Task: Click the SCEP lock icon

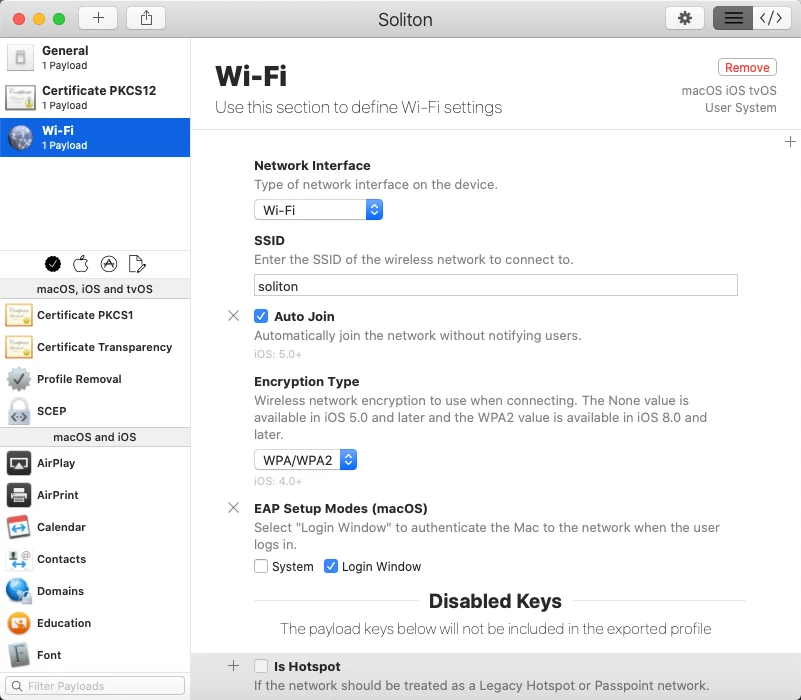Action: coord(19,411)
